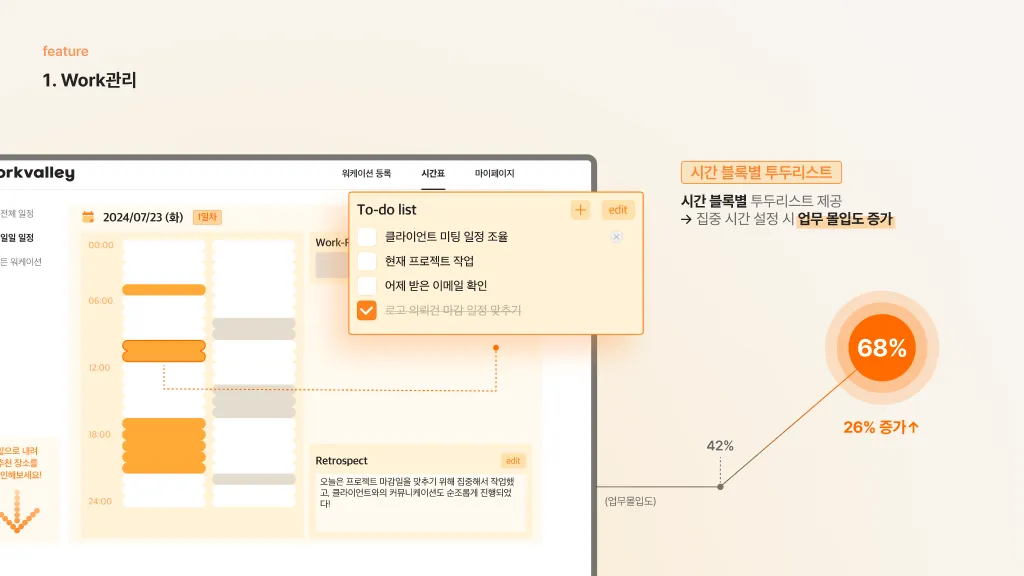Click the 42% label on the chart
The image size is (1024, 576).
coord(720,446)
